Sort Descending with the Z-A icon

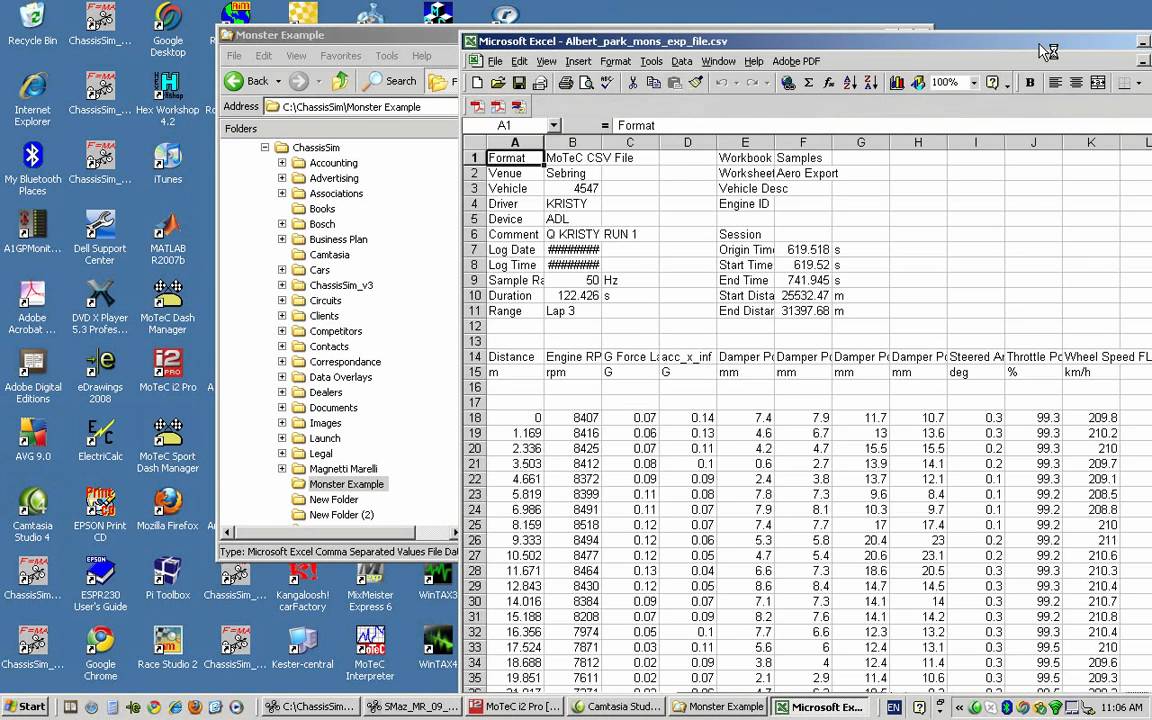pos(871,83)
